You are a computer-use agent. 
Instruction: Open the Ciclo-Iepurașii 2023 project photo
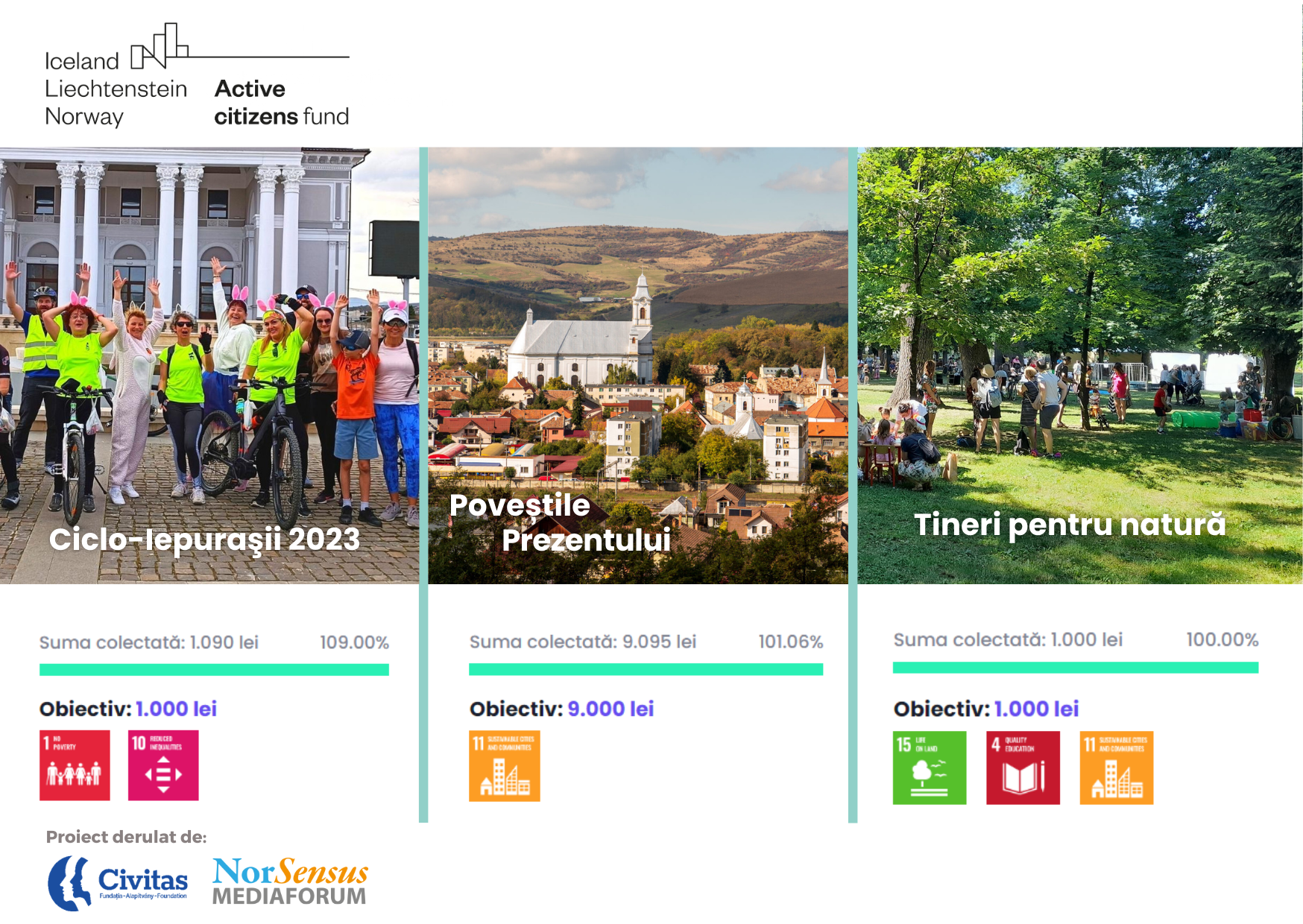pyautogui.click(x=209, y=365)
